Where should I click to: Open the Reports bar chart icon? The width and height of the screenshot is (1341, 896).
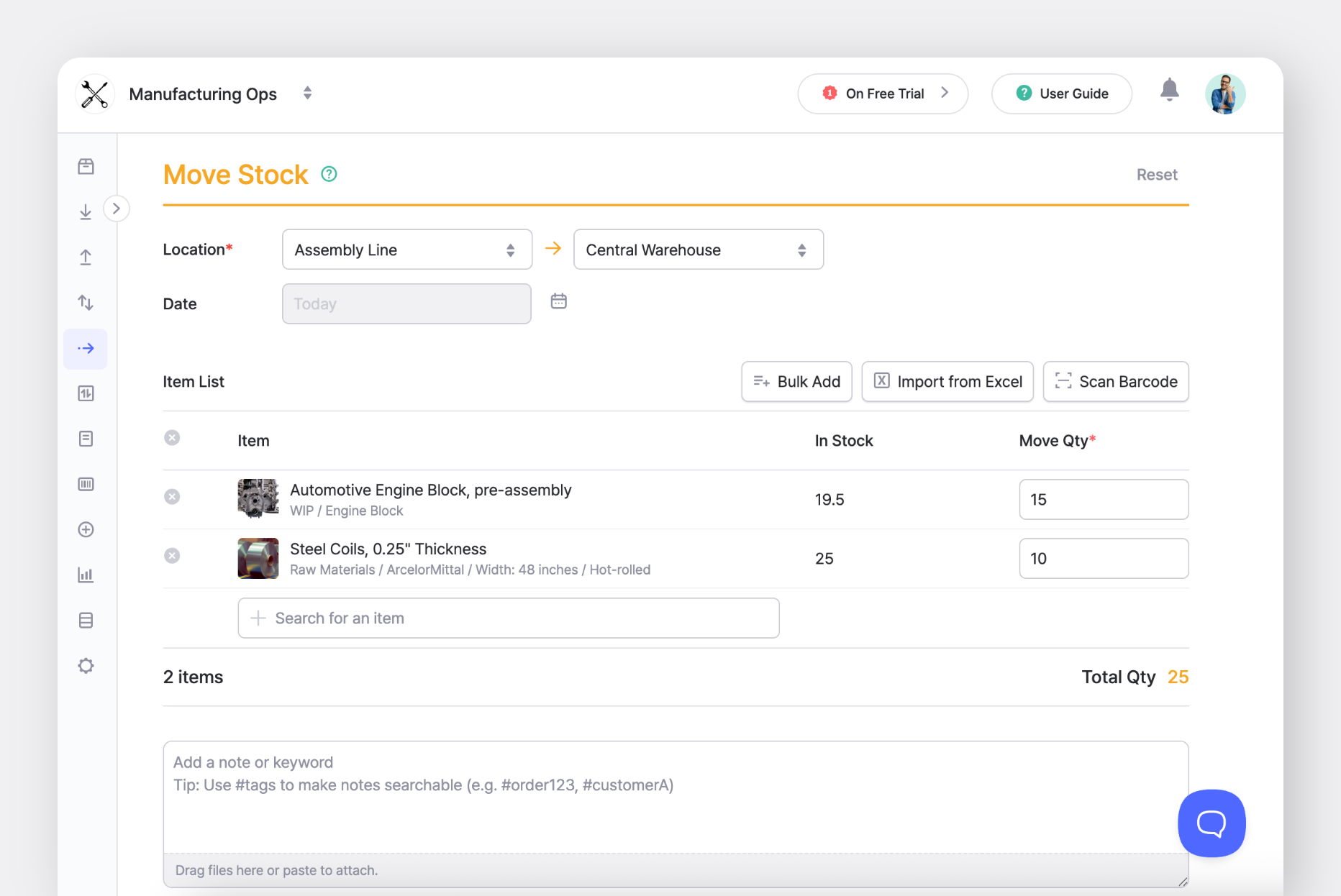point(86,575)
